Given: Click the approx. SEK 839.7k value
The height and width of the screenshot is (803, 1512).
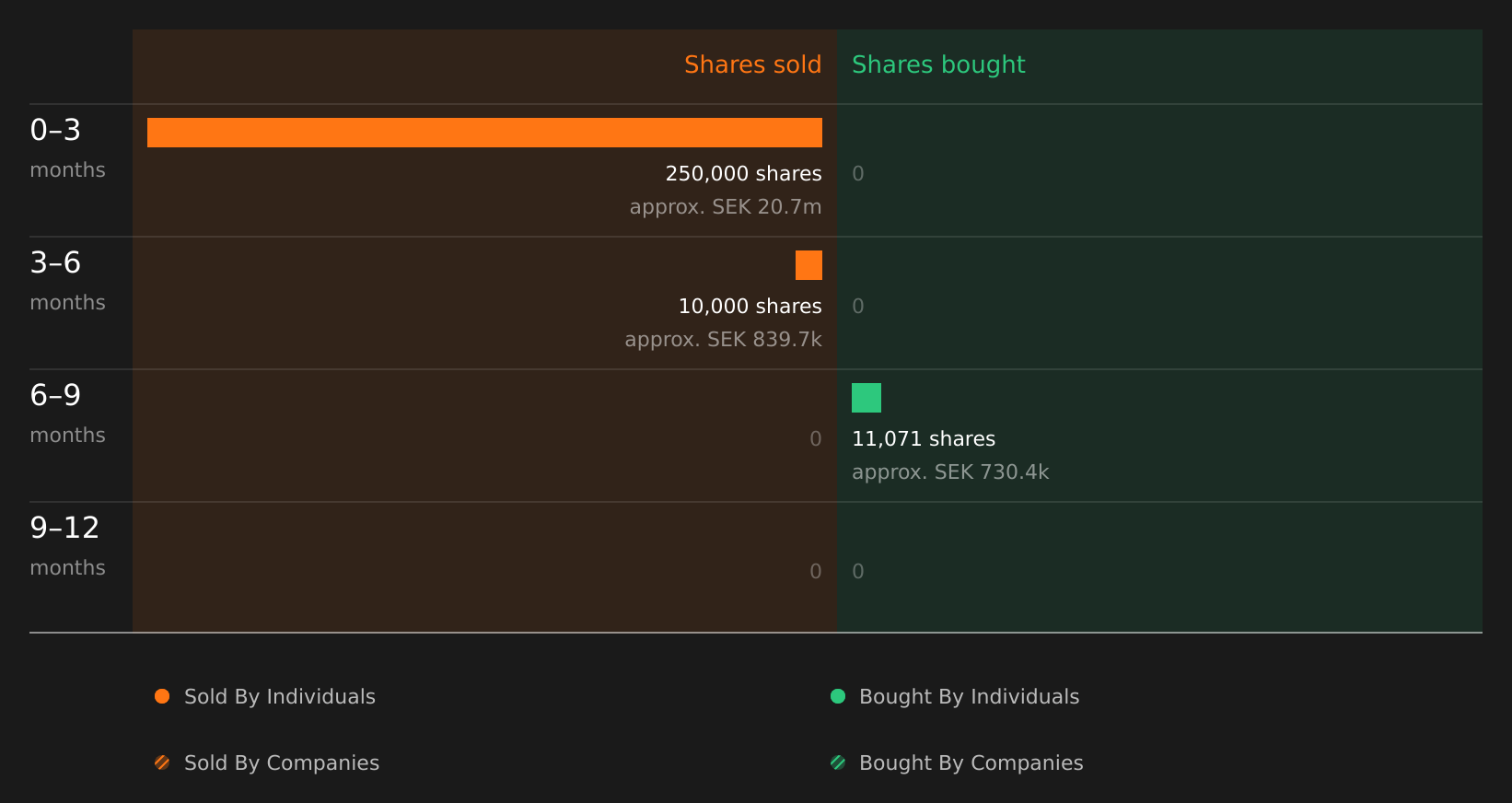Looking at the screenshot, I should tap(723, 339).
